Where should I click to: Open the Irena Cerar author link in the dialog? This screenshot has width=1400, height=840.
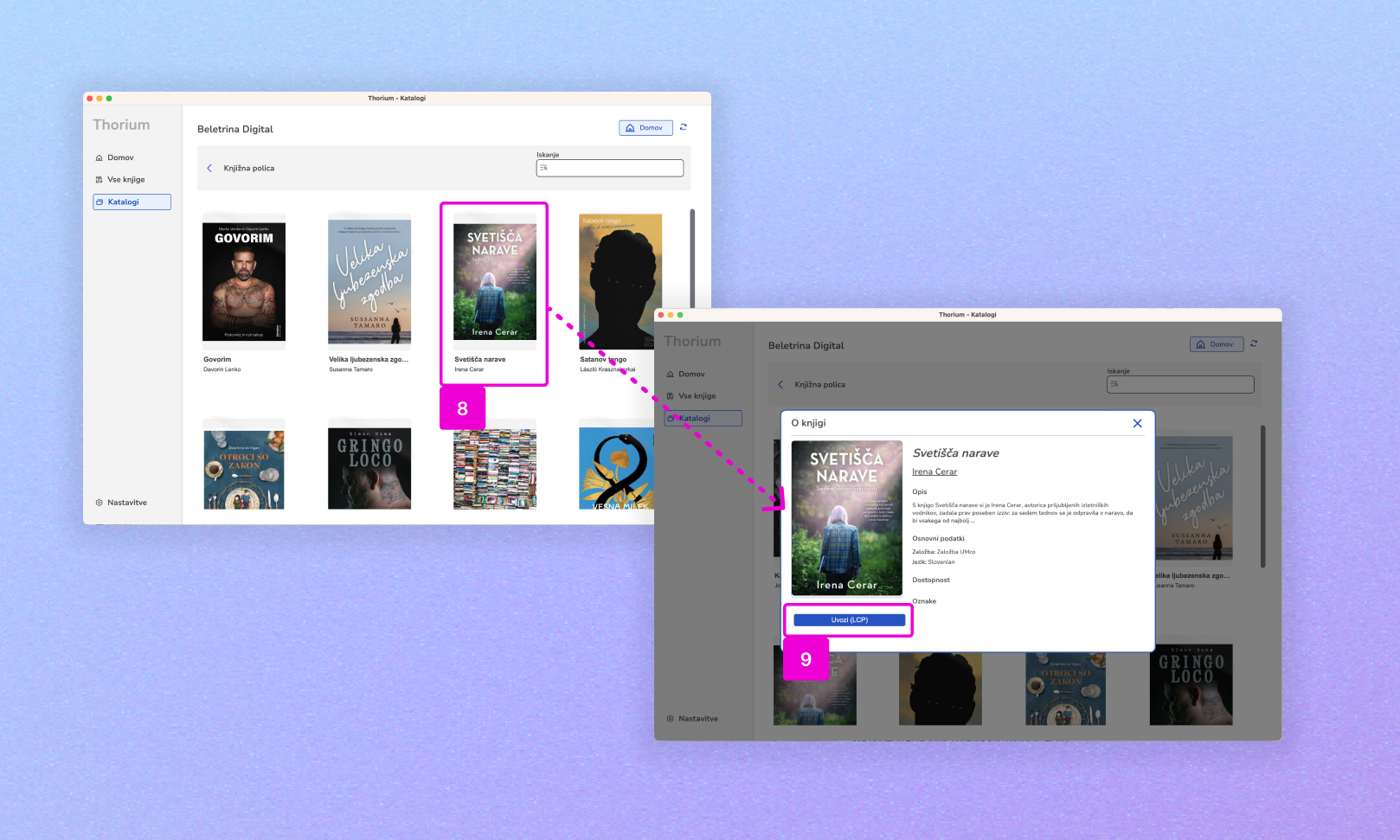934,471
